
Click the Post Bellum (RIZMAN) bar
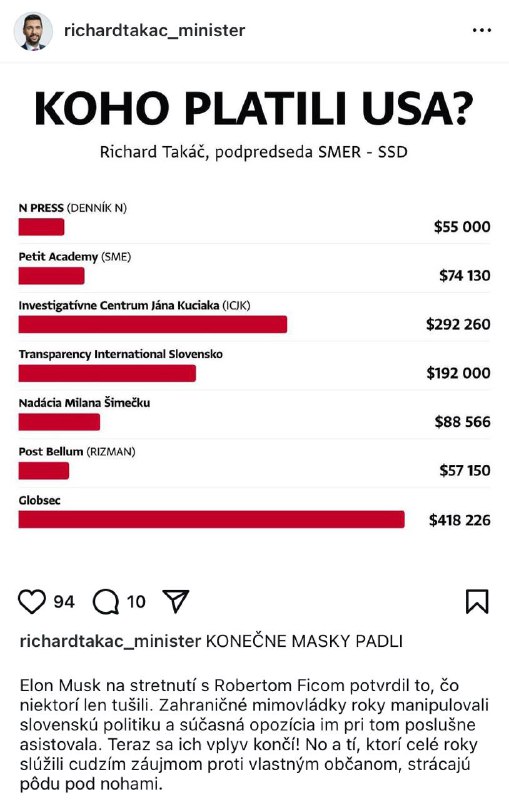click(44, 470)
